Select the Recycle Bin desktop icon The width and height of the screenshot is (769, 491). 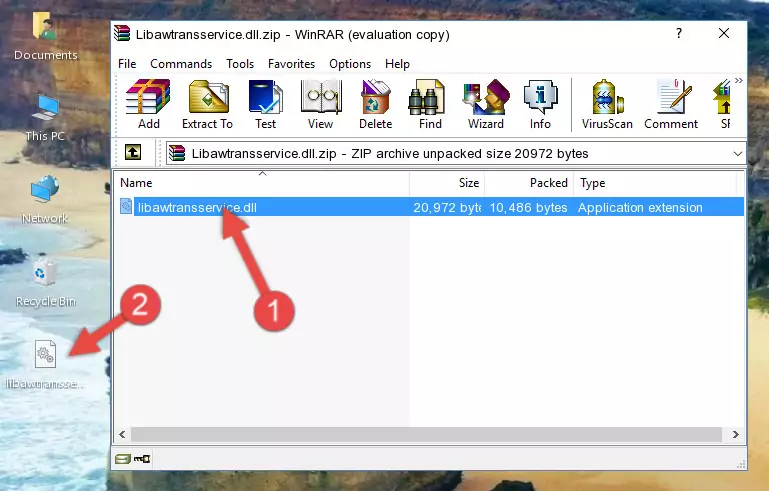click(45, 283)
